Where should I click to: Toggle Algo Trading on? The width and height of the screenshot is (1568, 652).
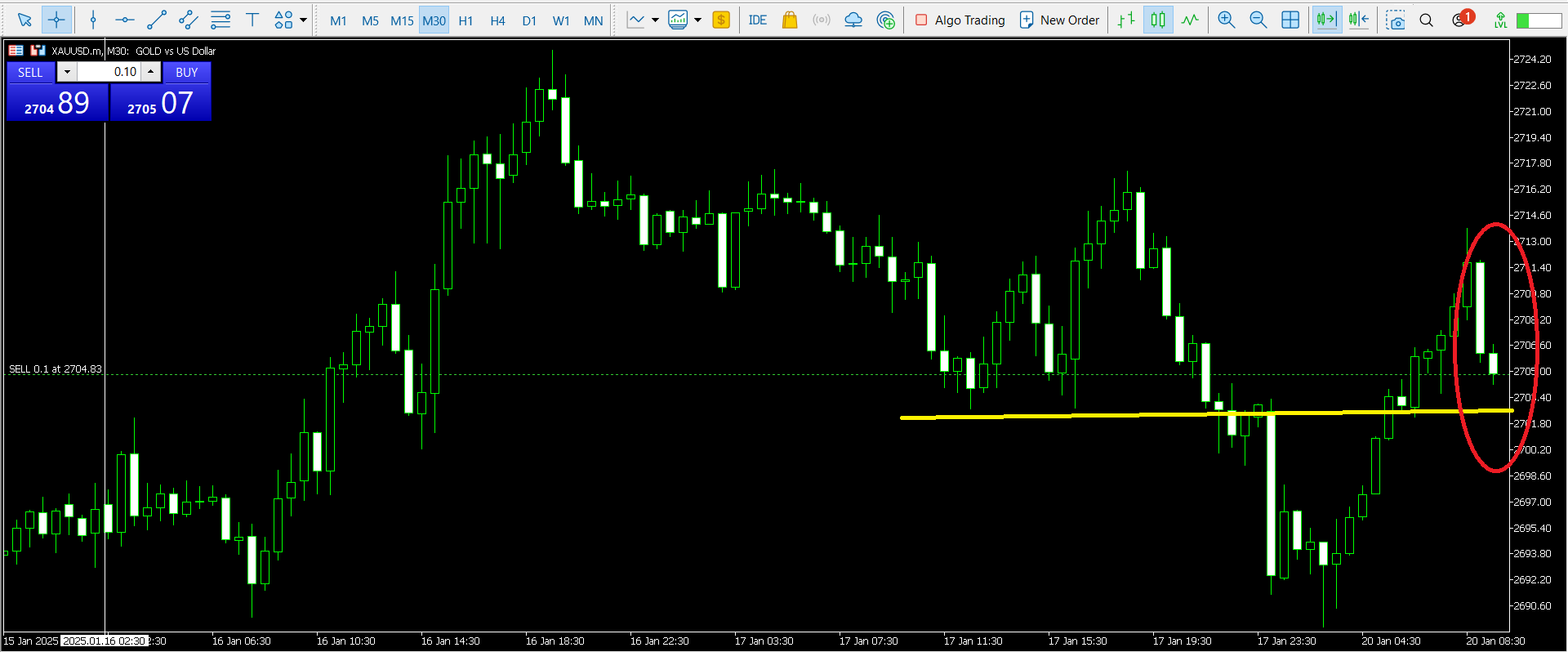[960, 20]
